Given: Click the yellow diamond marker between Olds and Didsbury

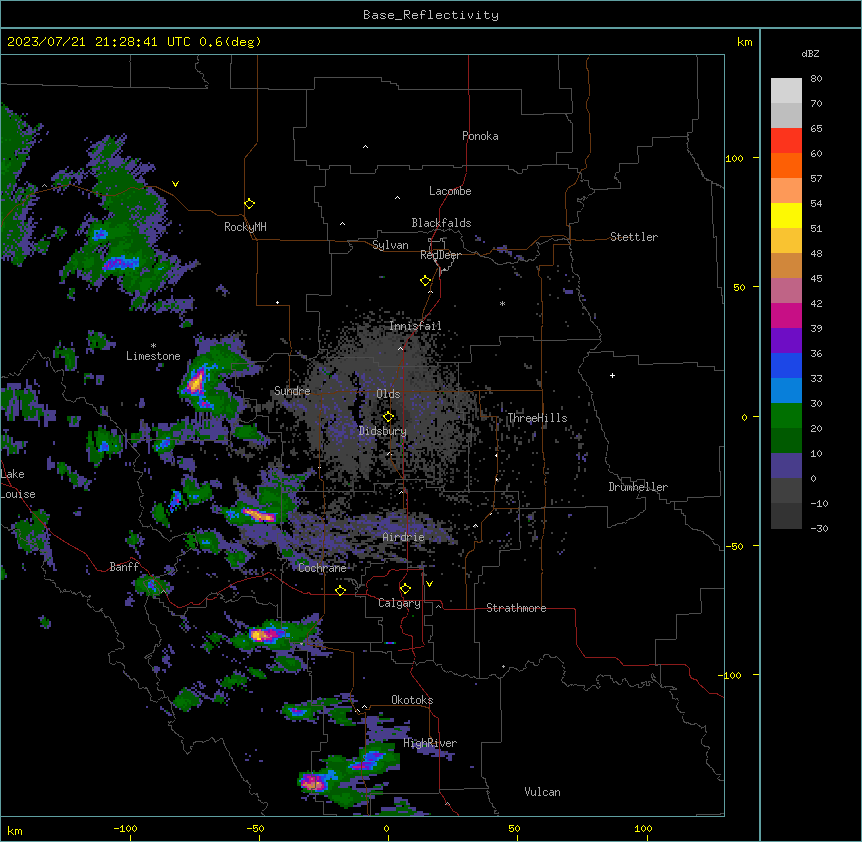Looking at the screenshot, I should coord(388,417).
